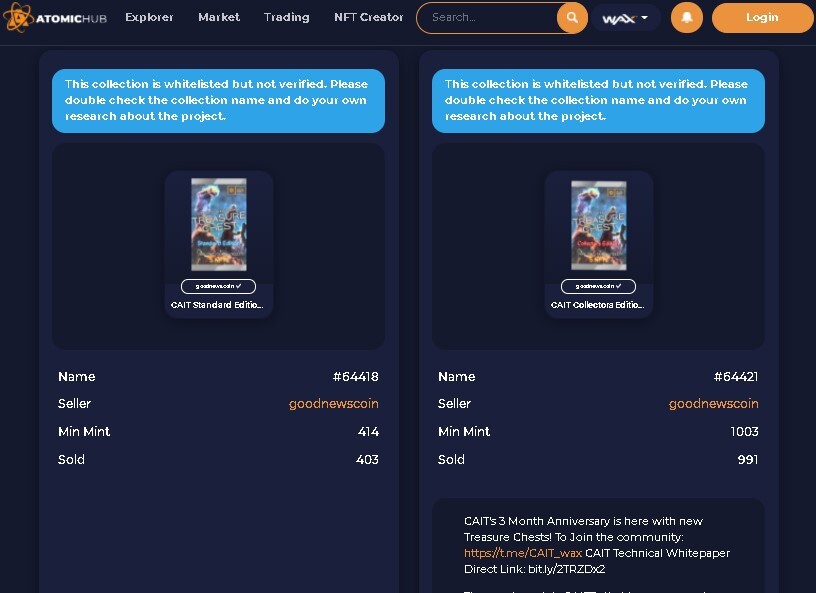Open the notifications bell
The height and width of the screenshot is (593, 816).
(686, 18)
